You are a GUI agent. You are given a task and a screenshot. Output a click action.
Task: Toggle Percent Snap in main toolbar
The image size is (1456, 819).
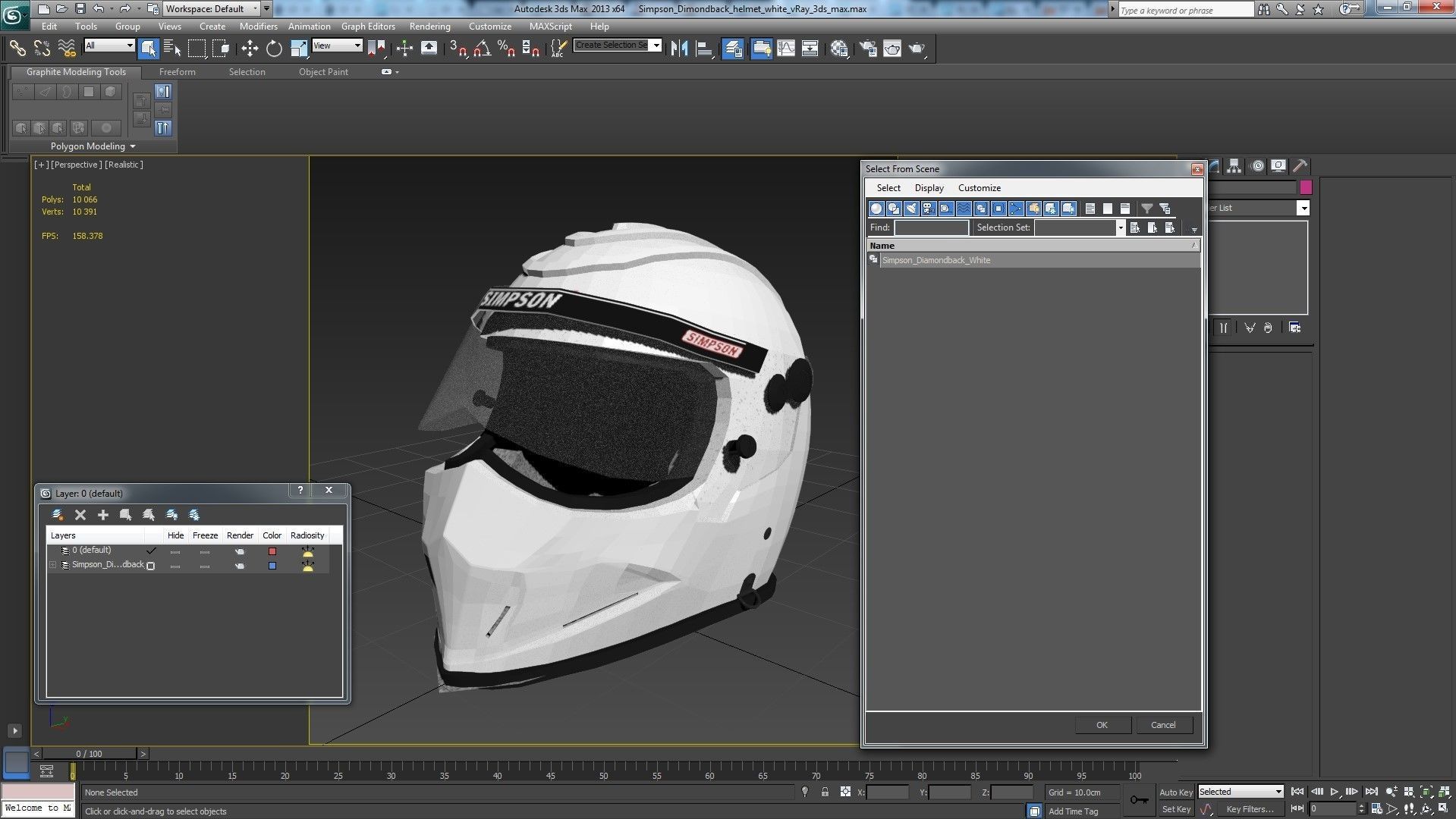coord(506,49)
